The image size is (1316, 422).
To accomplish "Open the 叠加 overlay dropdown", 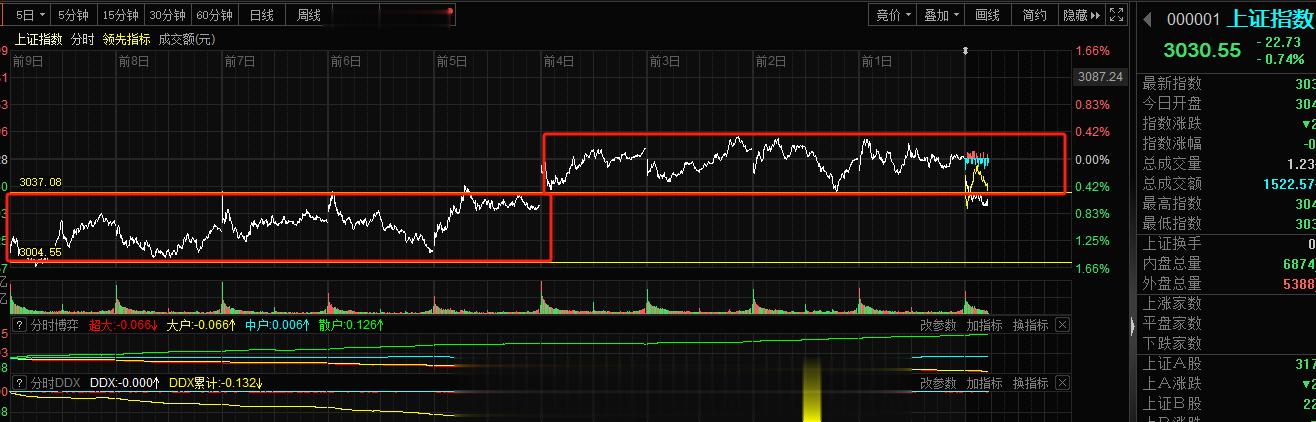I will point(942,15).
